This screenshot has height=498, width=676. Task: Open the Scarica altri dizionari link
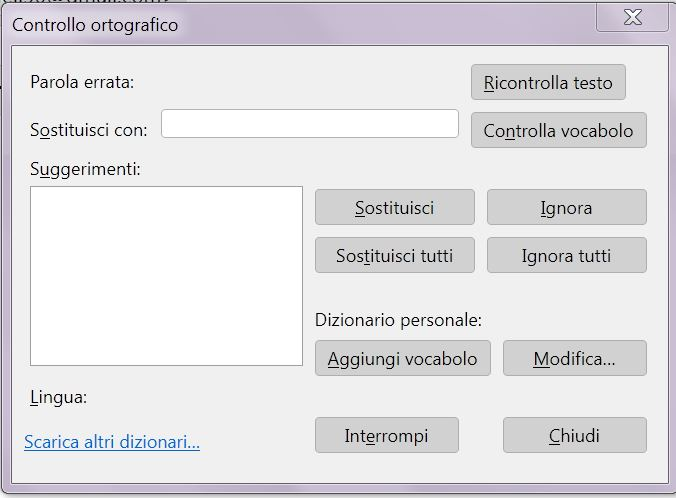pyautogui.click(x=112, y=442)
